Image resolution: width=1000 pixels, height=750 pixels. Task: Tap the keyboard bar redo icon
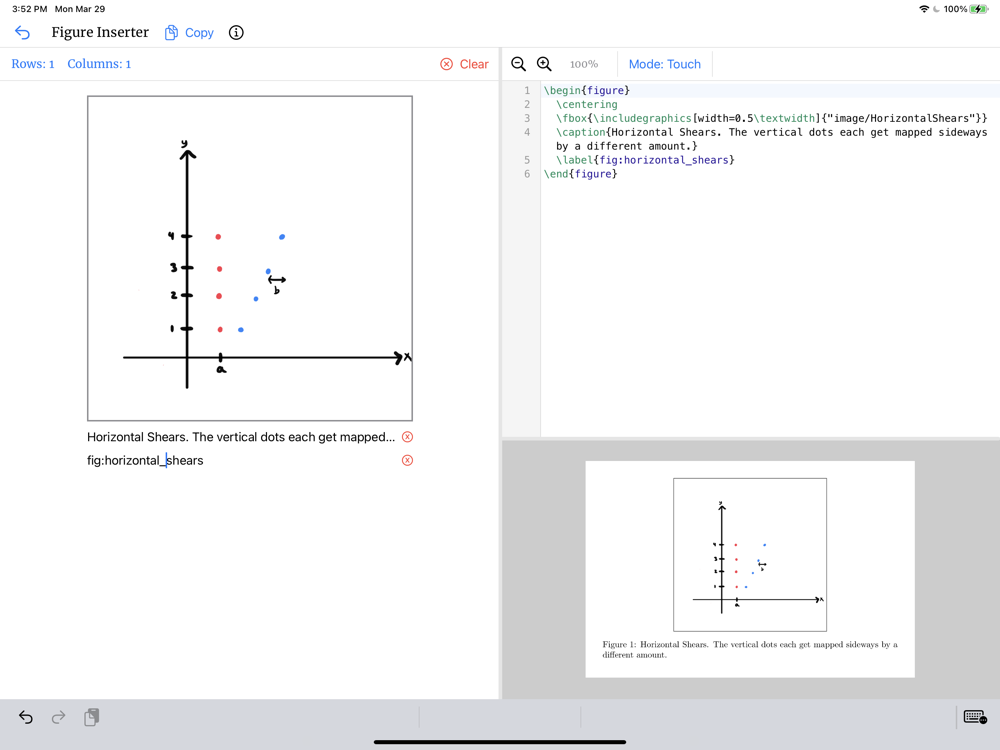coord(58,717)
